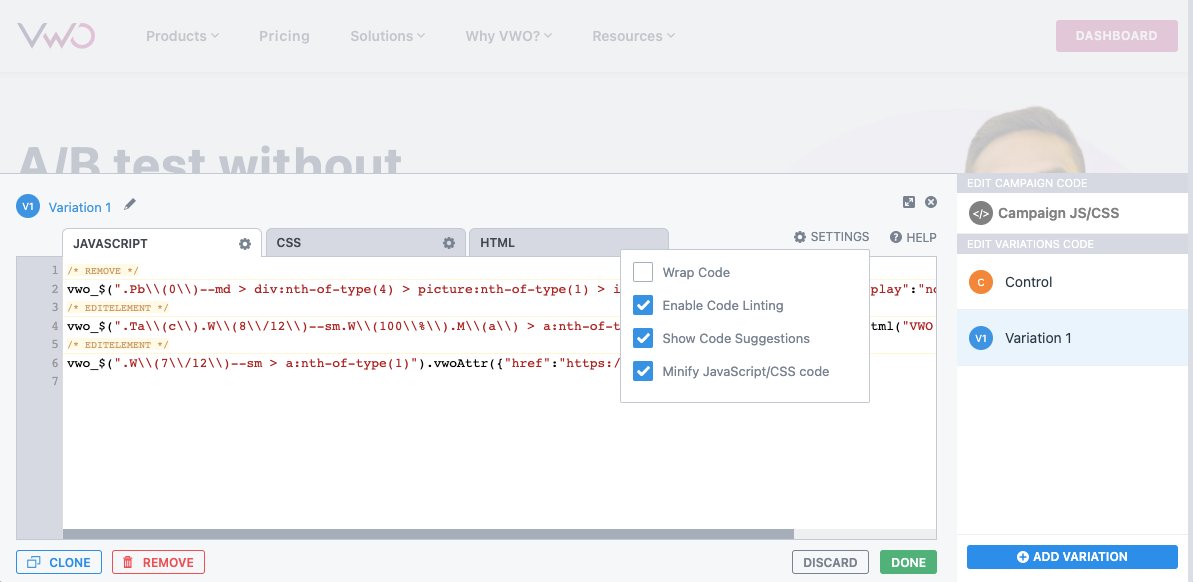Add a new variation
Screen dimensions: 1193x582
point(1072,556)
